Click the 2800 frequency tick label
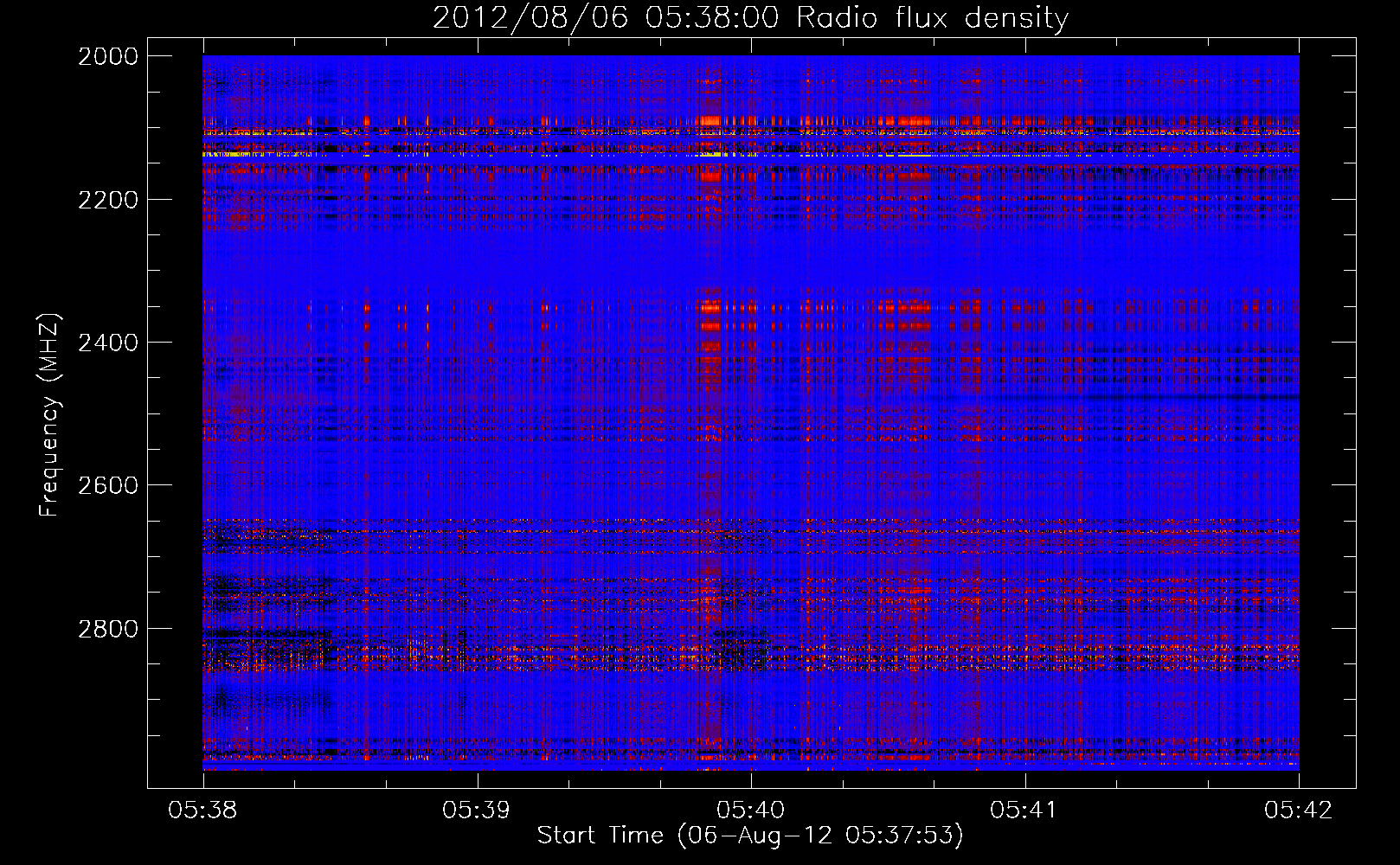Image resolution: width=1400 pixels, height=865 pixels. tap(108, 629)
